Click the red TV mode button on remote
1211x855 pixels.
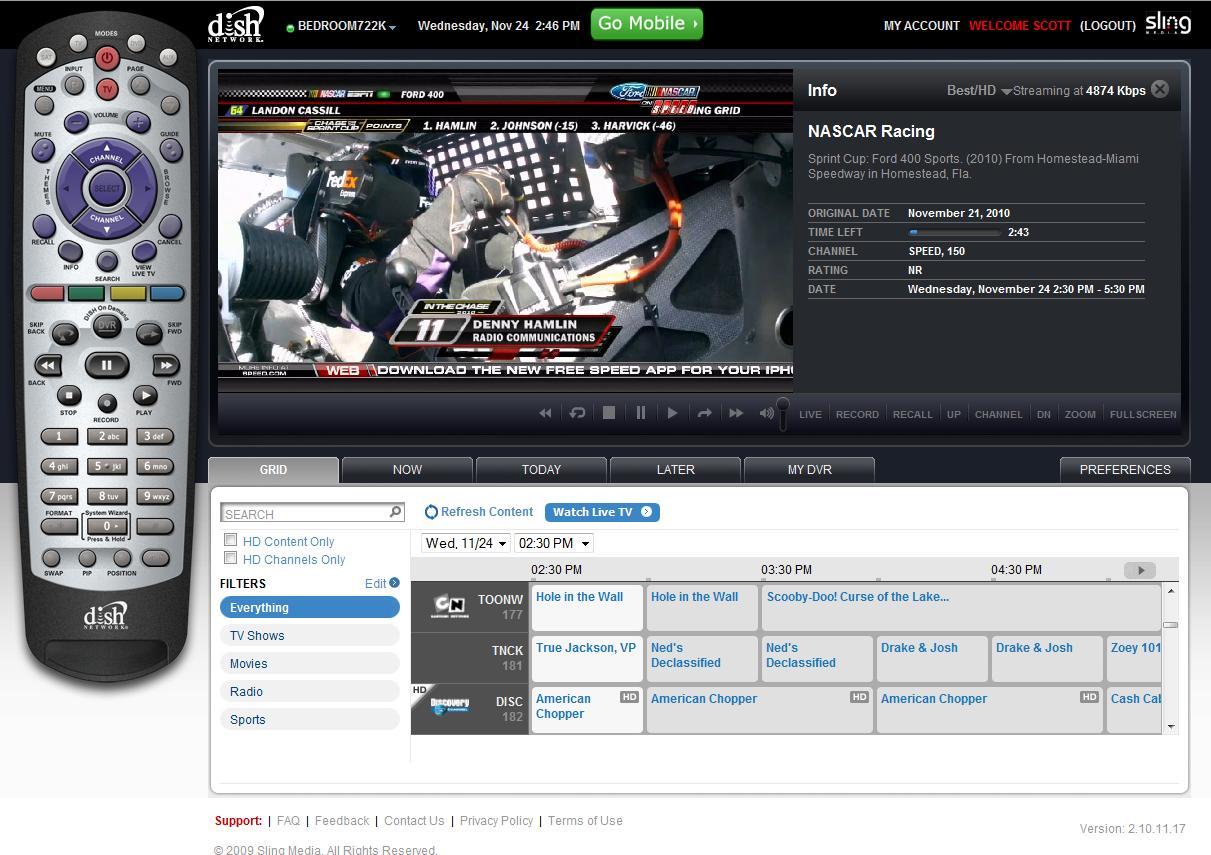[106, 89]
